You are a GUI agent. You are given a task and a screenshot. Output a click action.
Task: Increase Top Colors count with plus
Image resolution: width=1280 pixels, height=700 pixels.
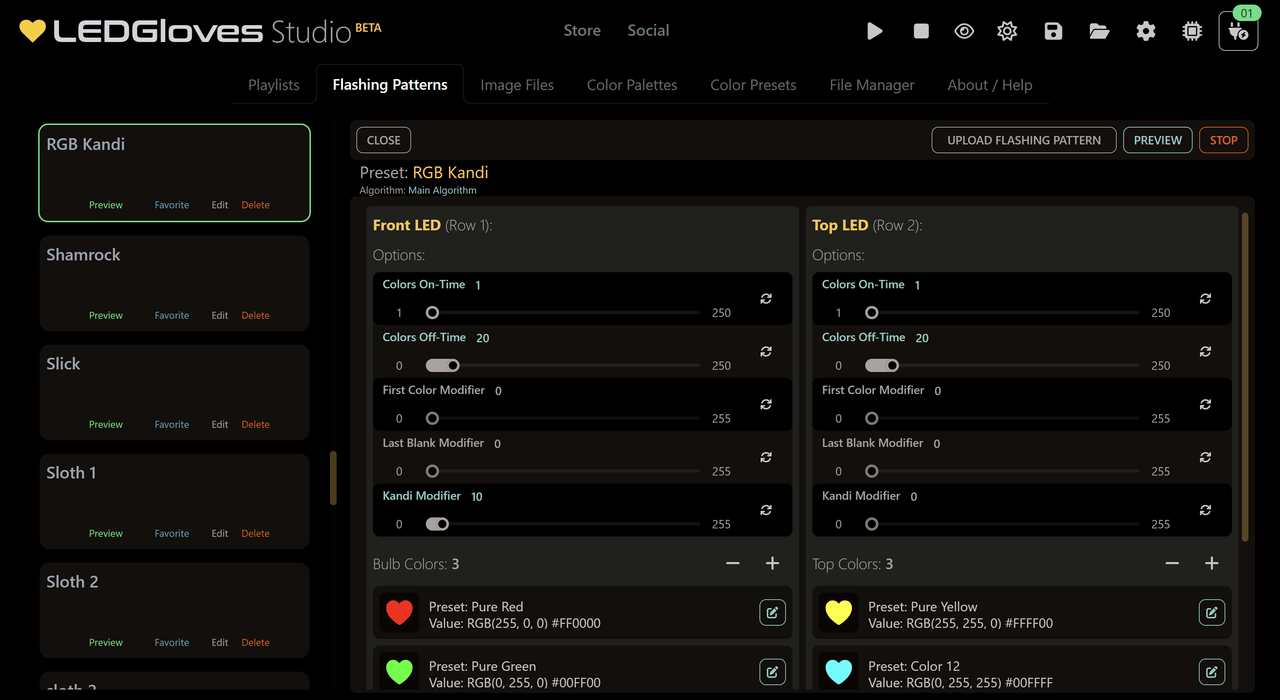(1211, 564)
